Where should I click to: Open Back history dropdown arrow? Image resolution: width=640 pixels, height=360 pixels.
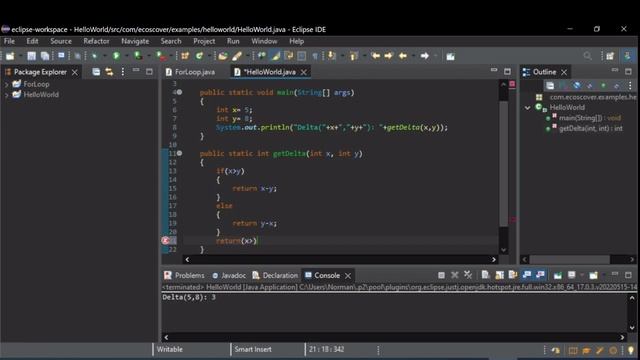click(413, 56)
